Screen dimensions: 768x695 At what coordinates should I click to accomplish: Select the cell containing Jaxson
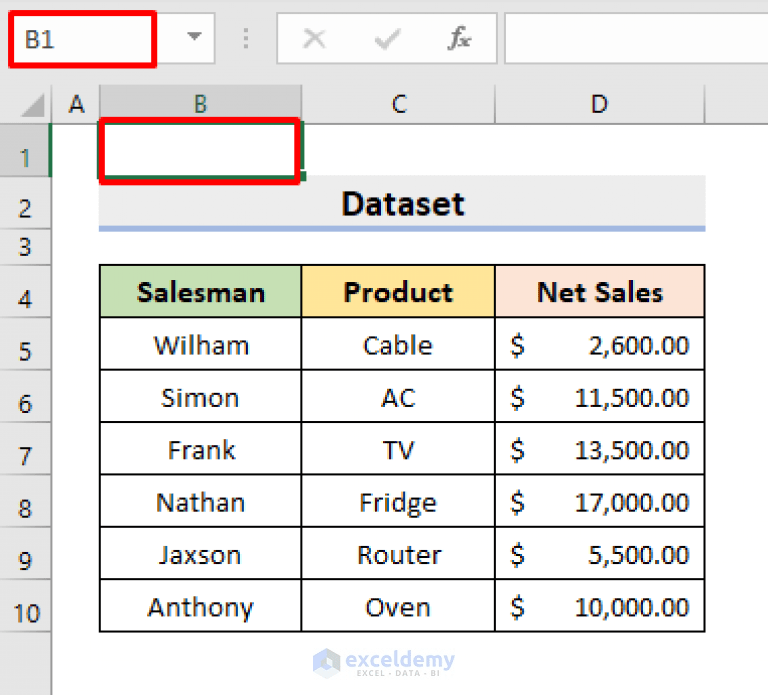(200, 554)
